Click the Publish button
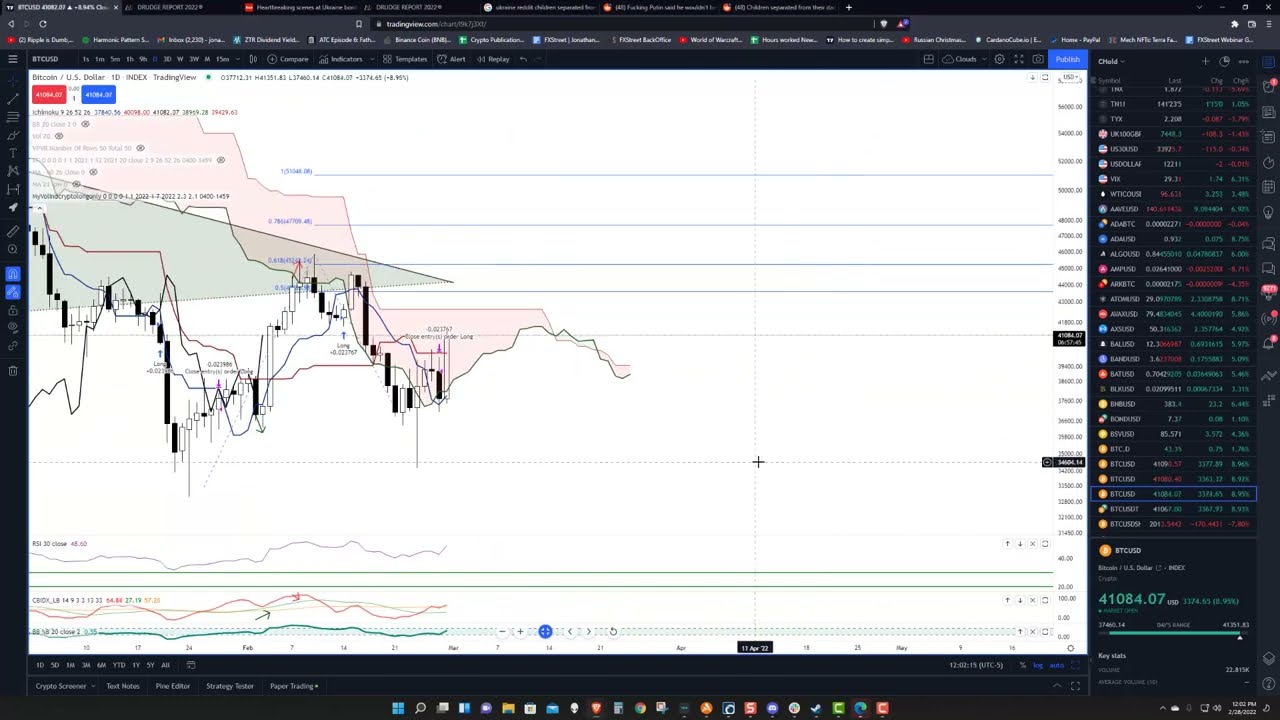Screen dimensions: 1280x720 pyautogui.click(x=1067, y=59)
